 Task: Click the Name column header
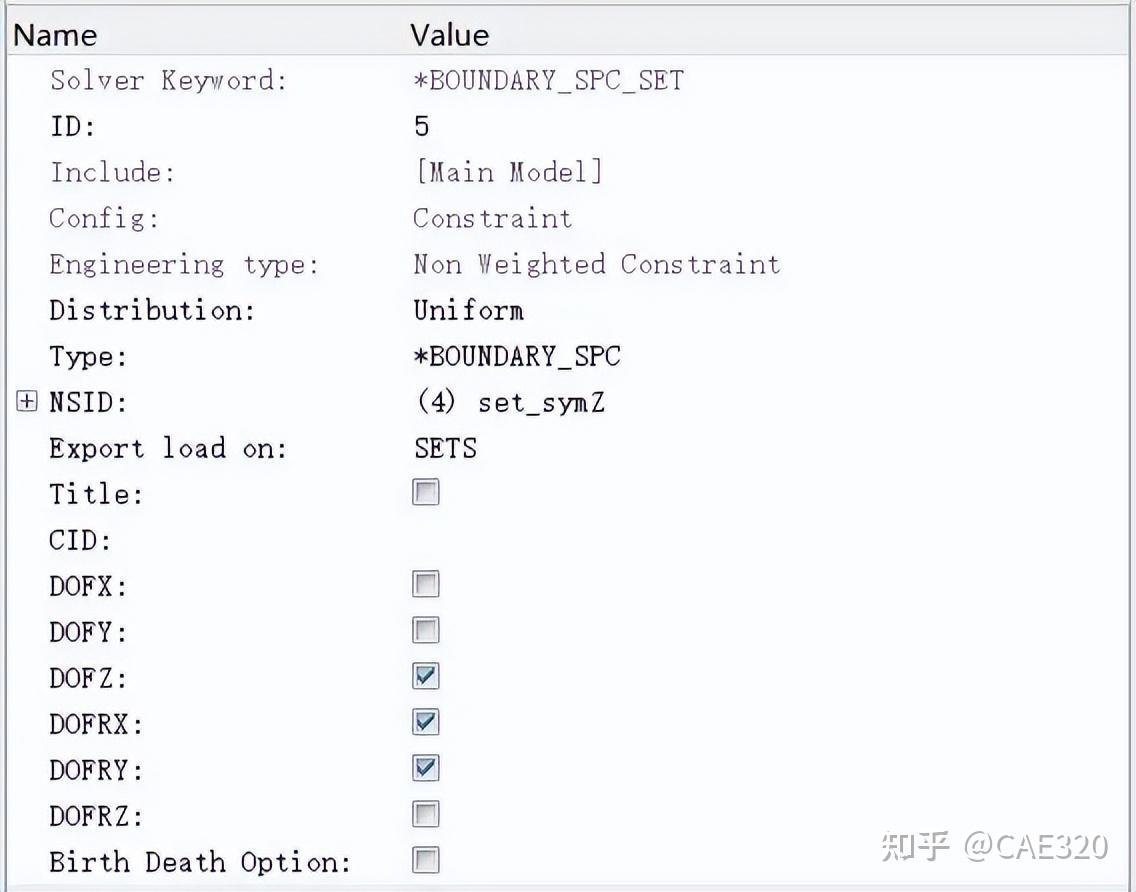[54, 34]
